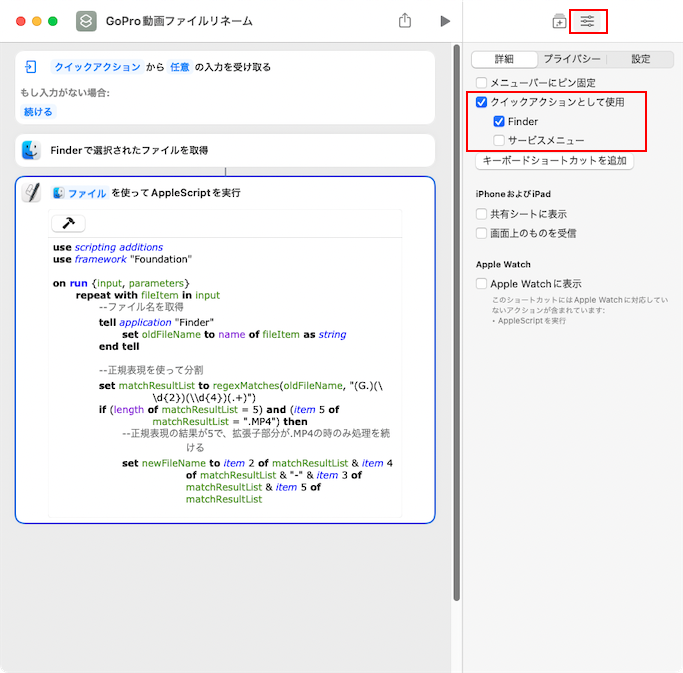This screenshot has height=673, width=683.
Task: Enable 共有シートに表示 checkbox
Action: (x=482, y=214)
